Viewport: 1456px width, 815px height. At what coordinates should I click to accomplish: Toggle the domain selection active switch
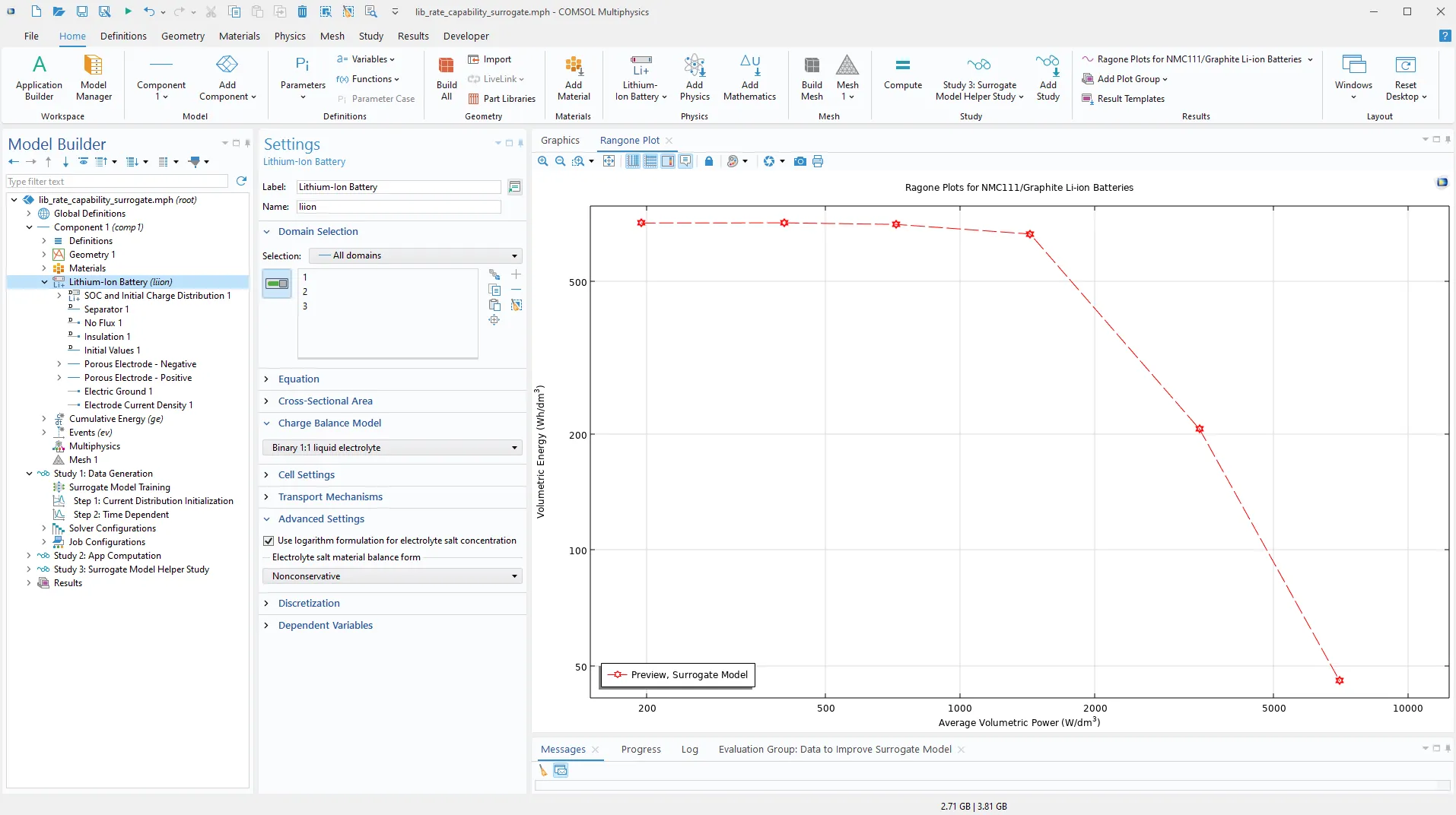point(277,284)
